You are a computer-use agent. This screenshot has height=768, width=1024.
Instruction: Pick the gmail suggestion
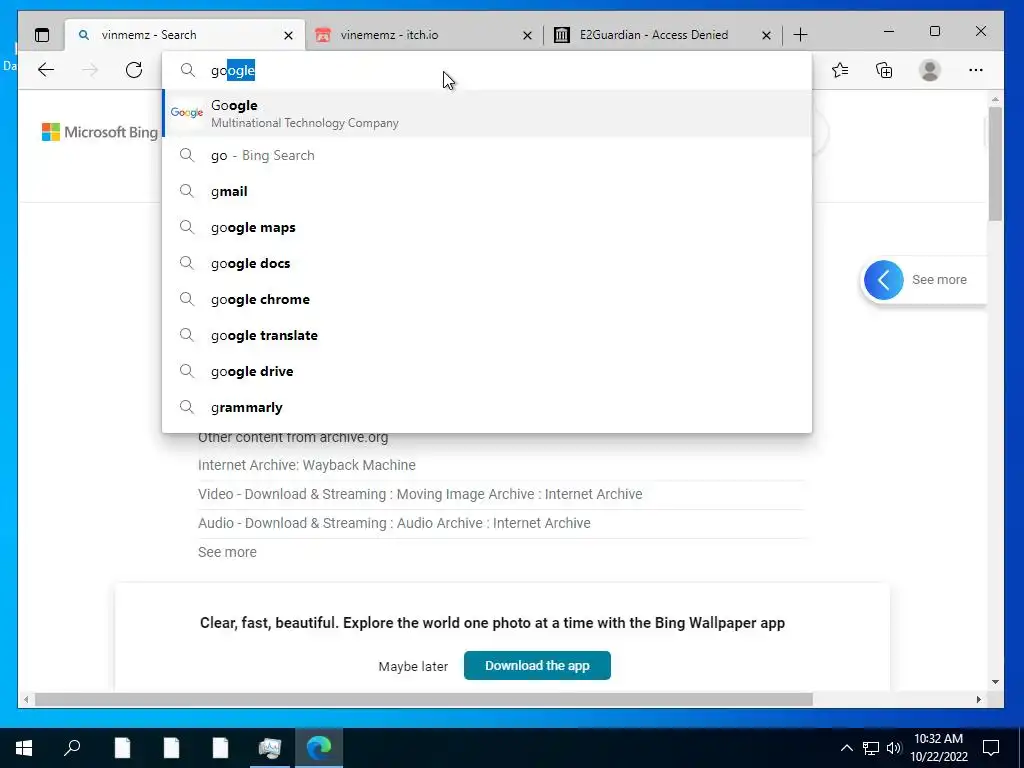point(487,191)
